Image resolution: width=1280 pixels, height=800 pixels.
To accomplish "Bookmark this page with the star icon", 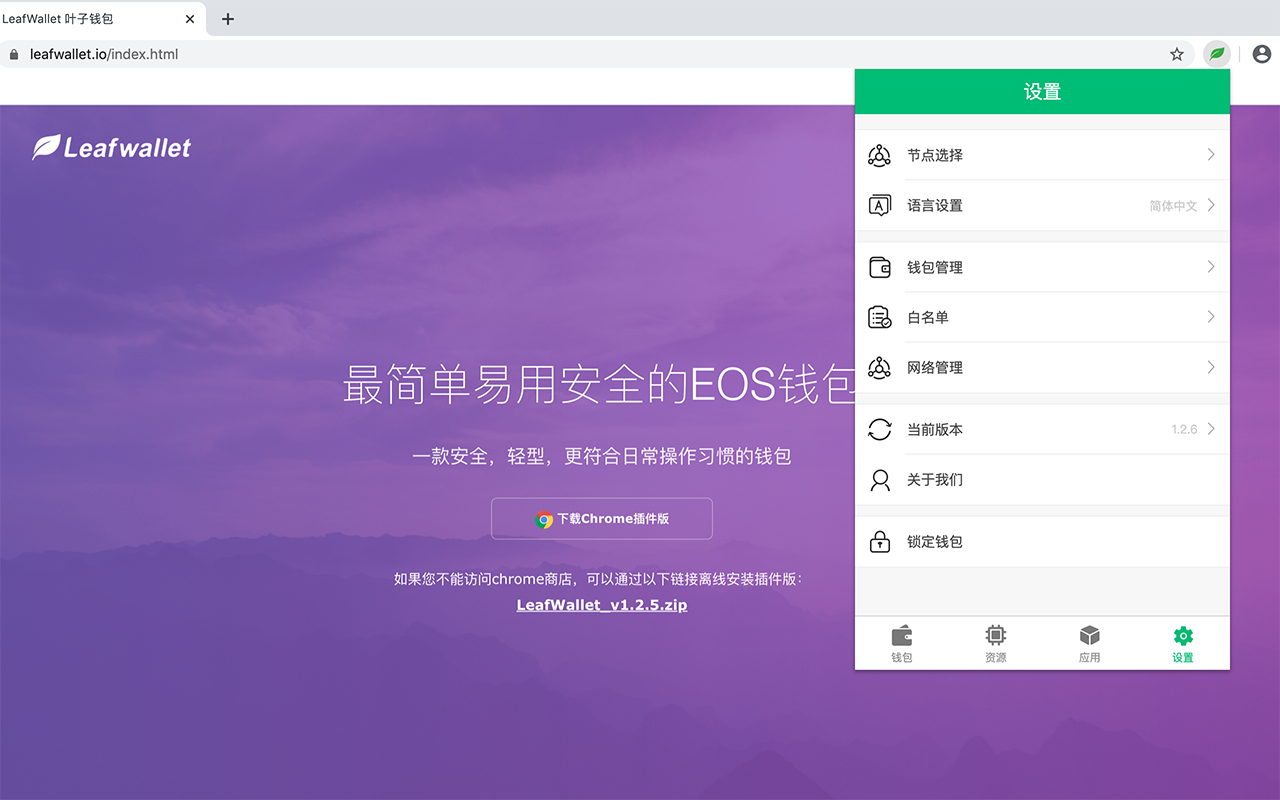I will [x=1177, y=54].
